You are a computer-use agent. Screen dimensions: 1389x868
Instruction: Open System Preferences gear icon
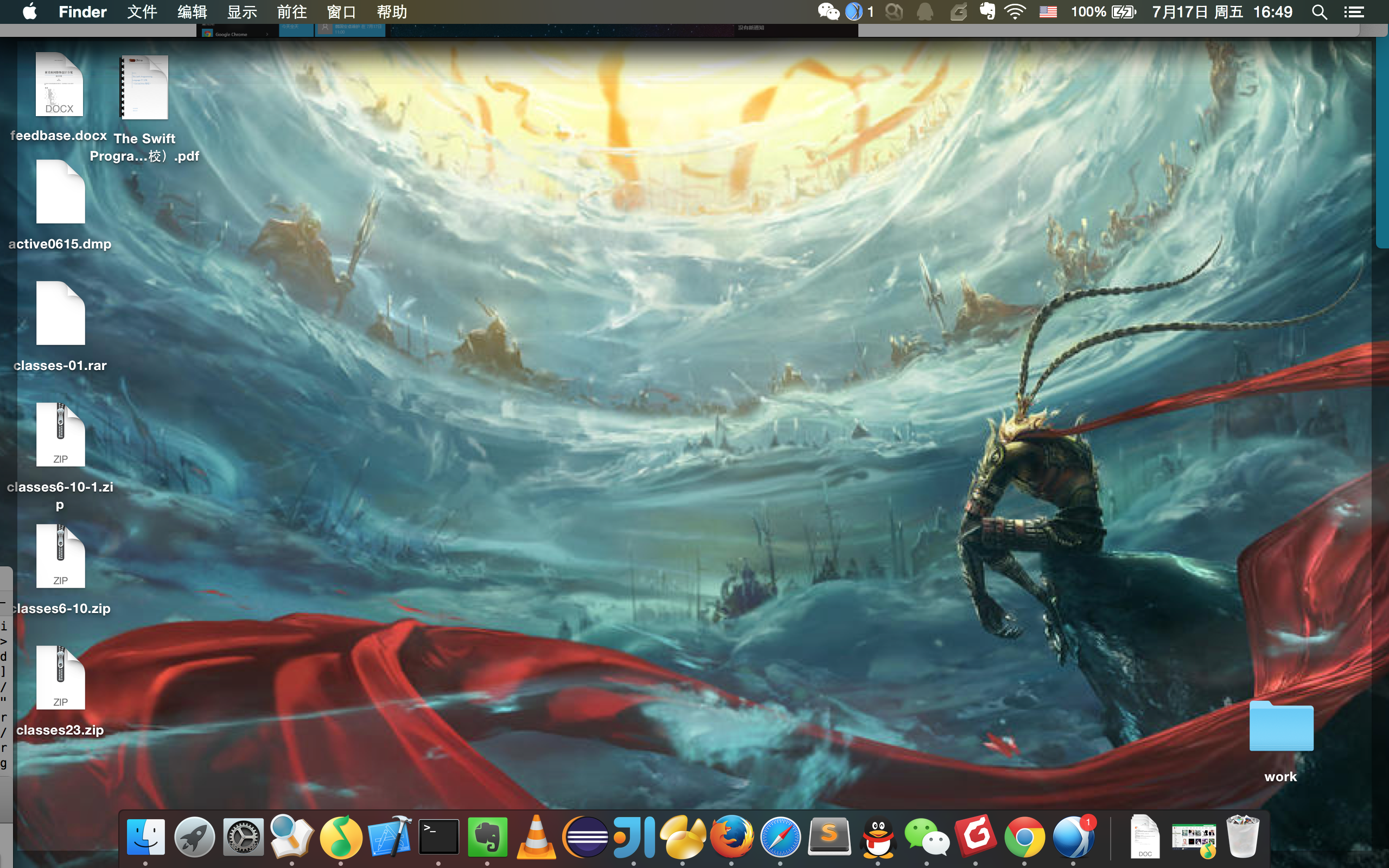[243, 838]
